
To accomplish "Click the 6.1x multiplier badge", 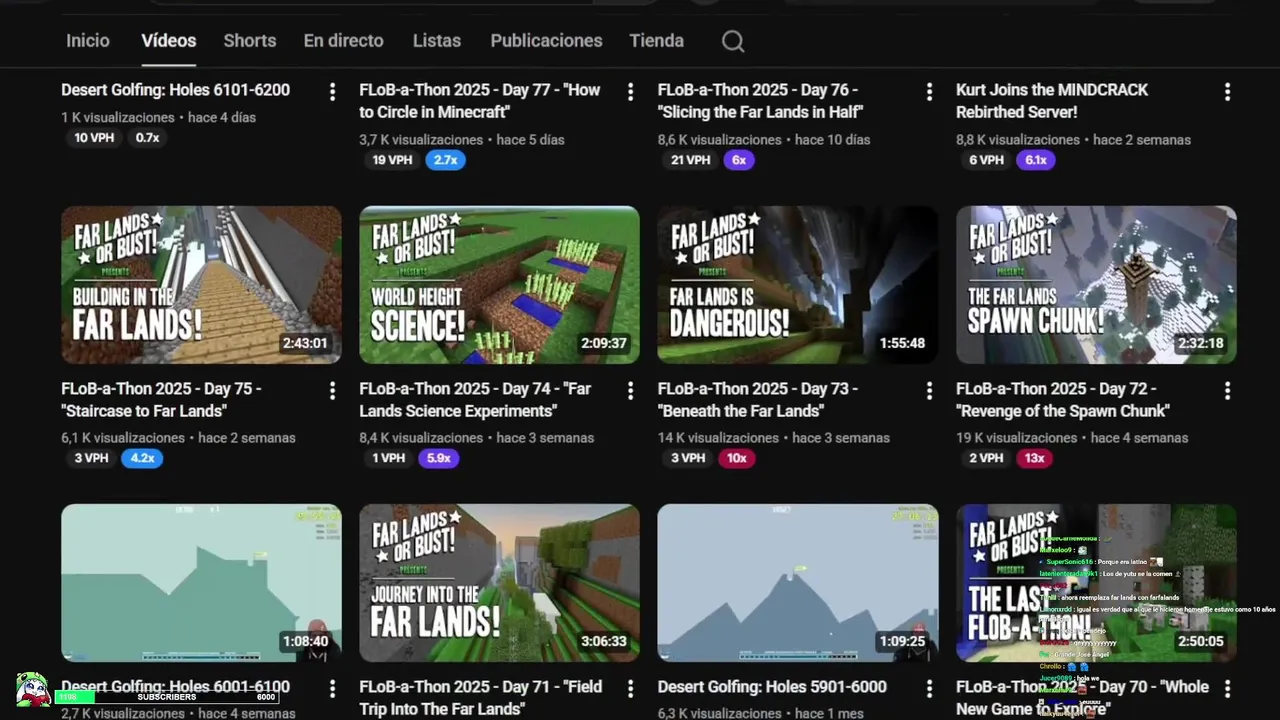I will [1036, 160].
